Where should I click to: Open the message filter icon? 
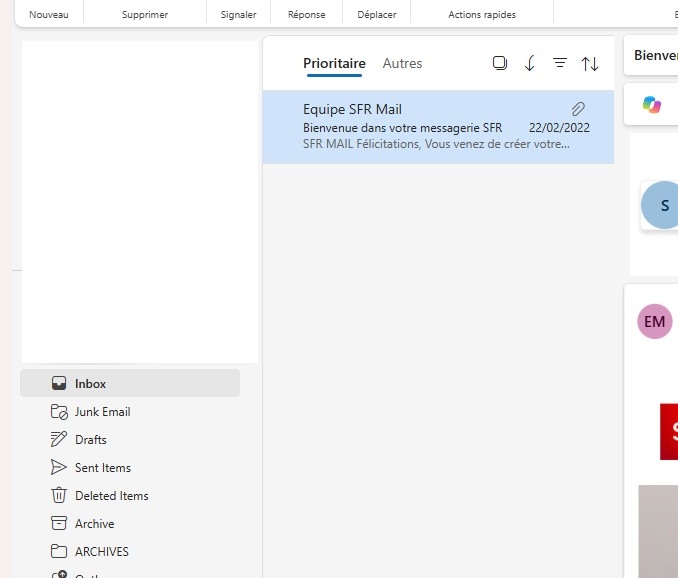click(x=560, y=63)
